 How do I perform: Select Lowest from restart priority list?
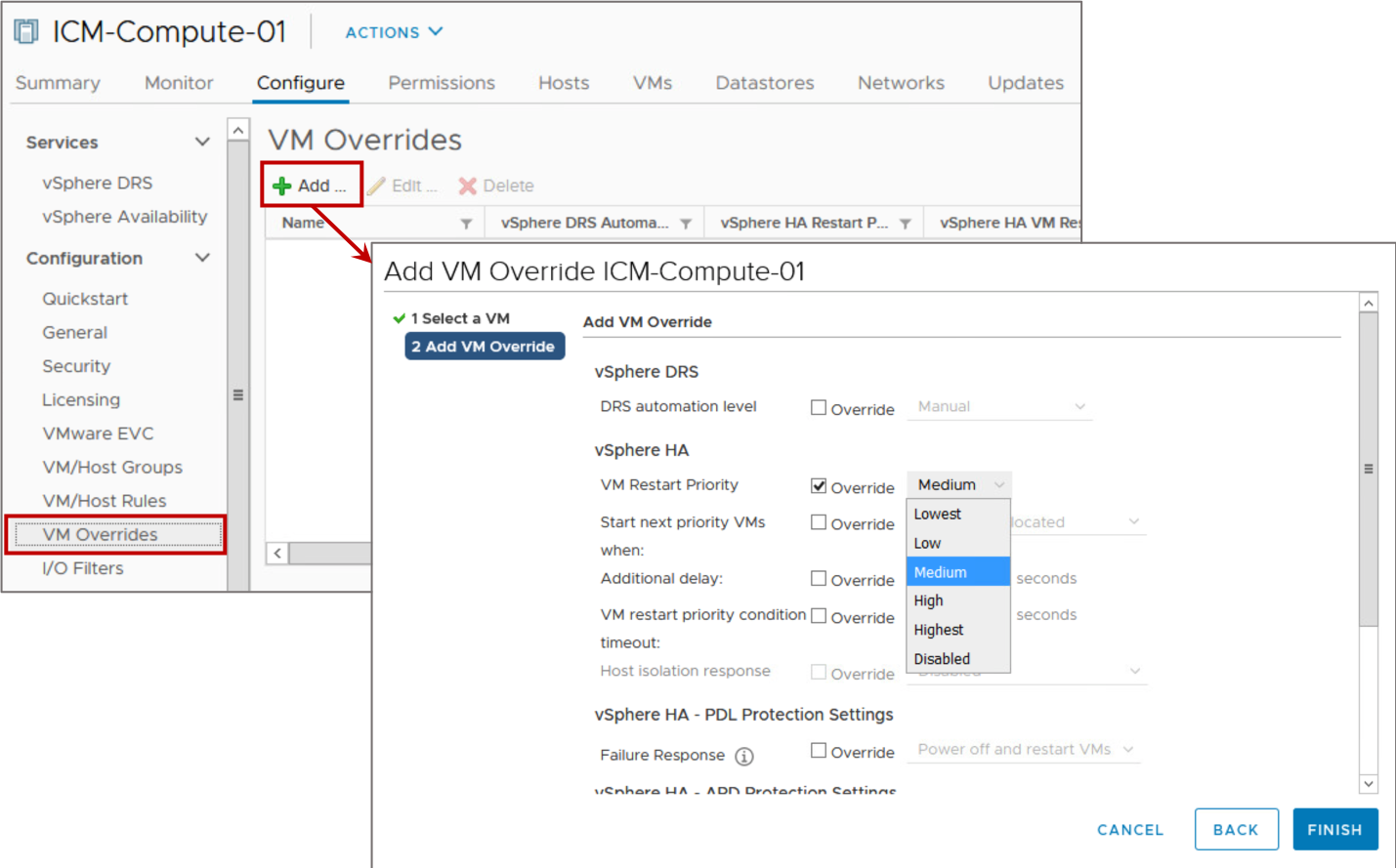tap(958, 514)
